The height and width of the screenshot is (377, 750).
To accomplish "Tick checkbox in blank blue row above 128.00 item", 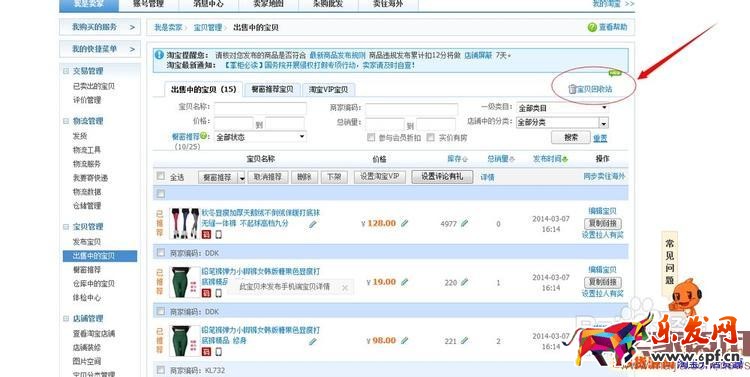I will (x=161, y=194).
